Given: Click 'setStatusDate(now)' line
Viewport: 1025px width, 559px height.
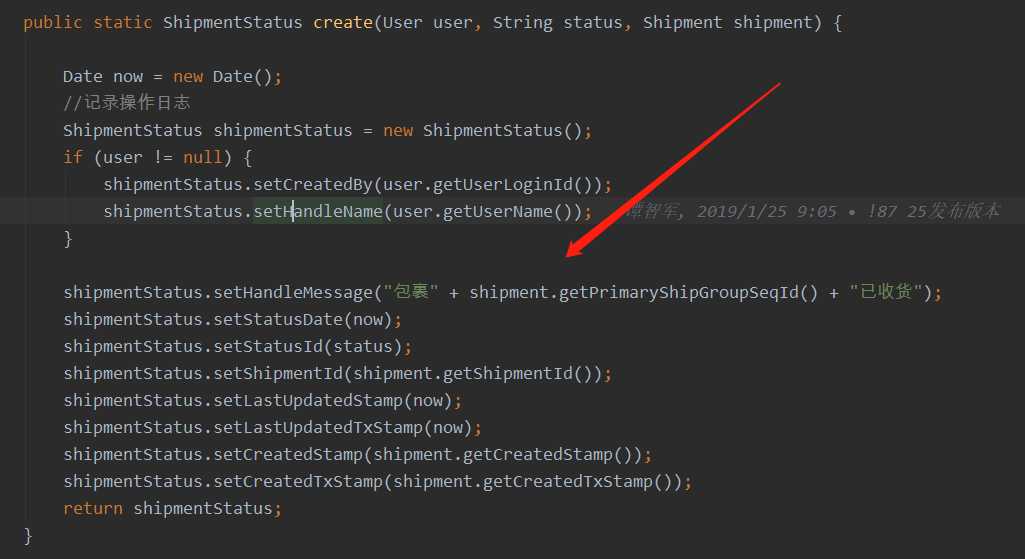Looking at the screenshot, I should pos(232,319).
